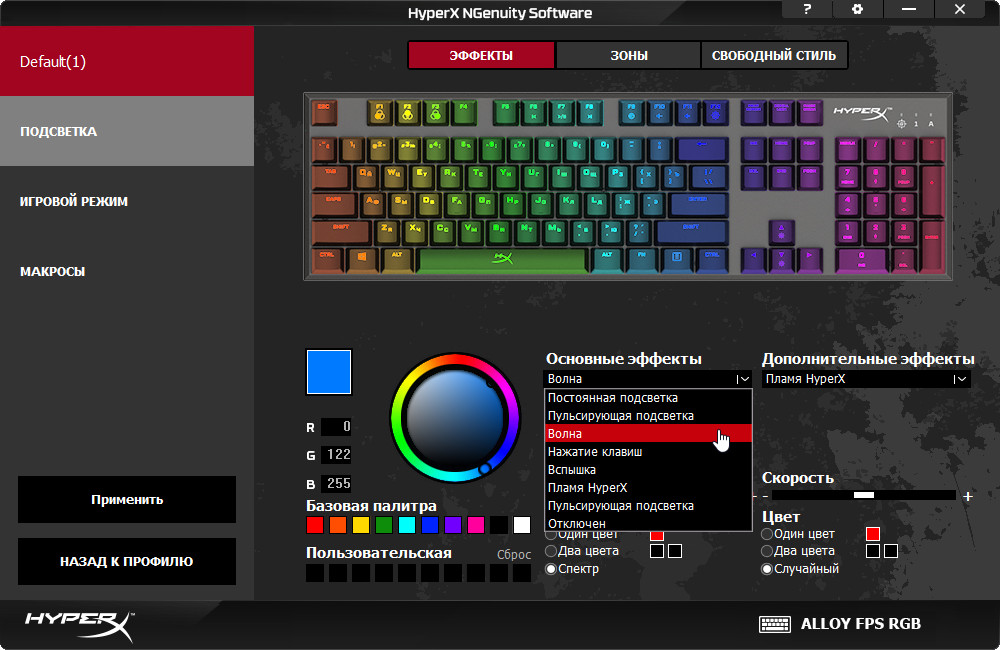Open the СВОБОДНЫЙ СТИЛЬ tab

(774, 55)
